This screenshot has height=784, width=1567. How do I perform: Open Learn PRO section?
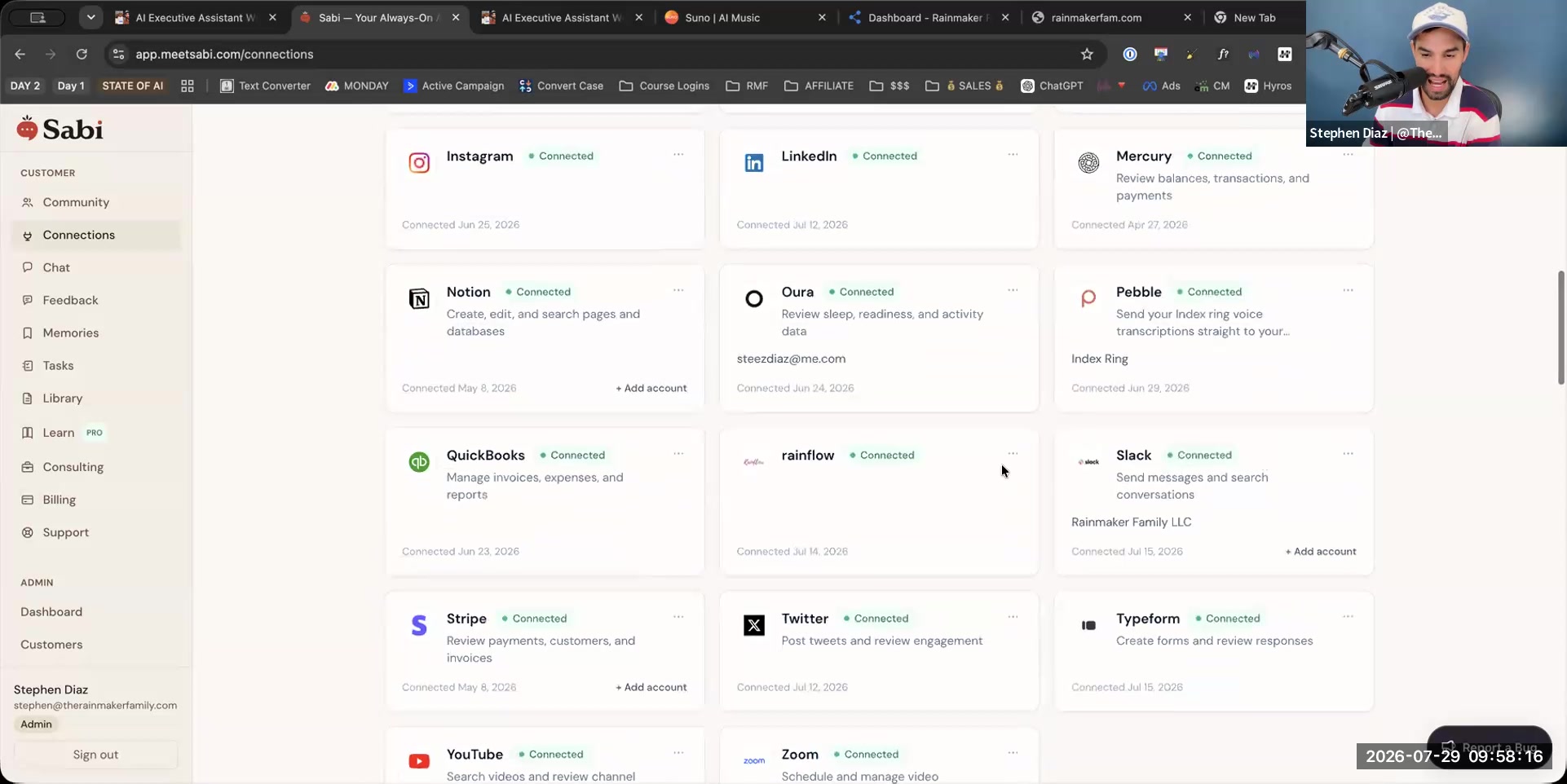point(96,433)
